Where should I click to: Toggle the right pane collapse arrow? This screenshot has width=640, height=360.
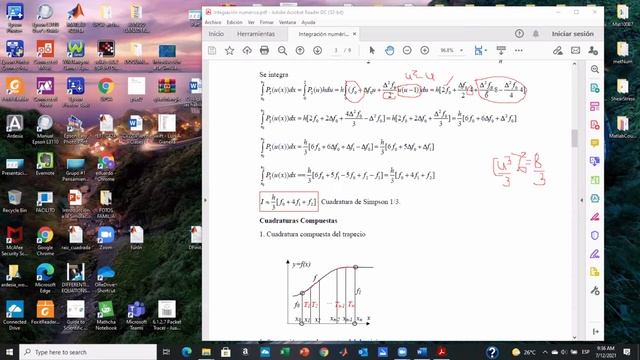582,200
